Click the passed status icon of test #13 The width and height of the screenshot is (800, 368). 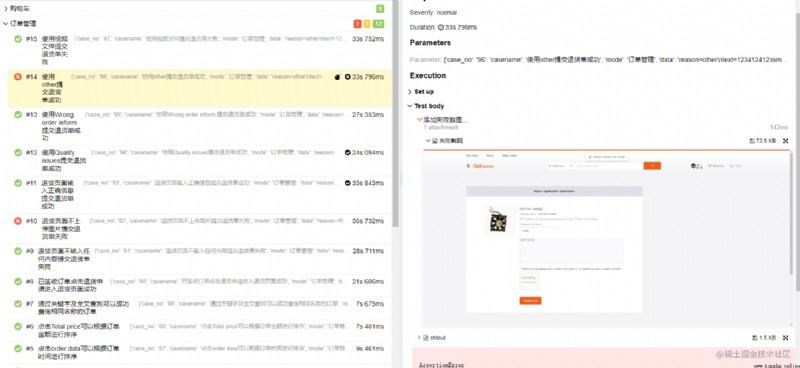18,115
